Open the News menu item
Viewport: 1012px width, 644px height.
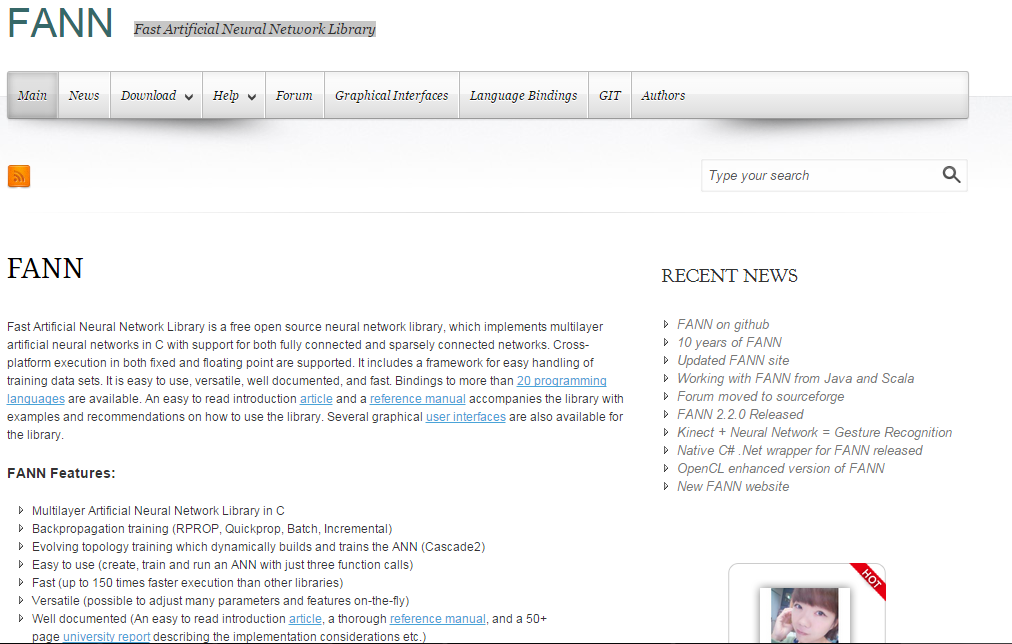pyautogui.click(x=84, y=96)
